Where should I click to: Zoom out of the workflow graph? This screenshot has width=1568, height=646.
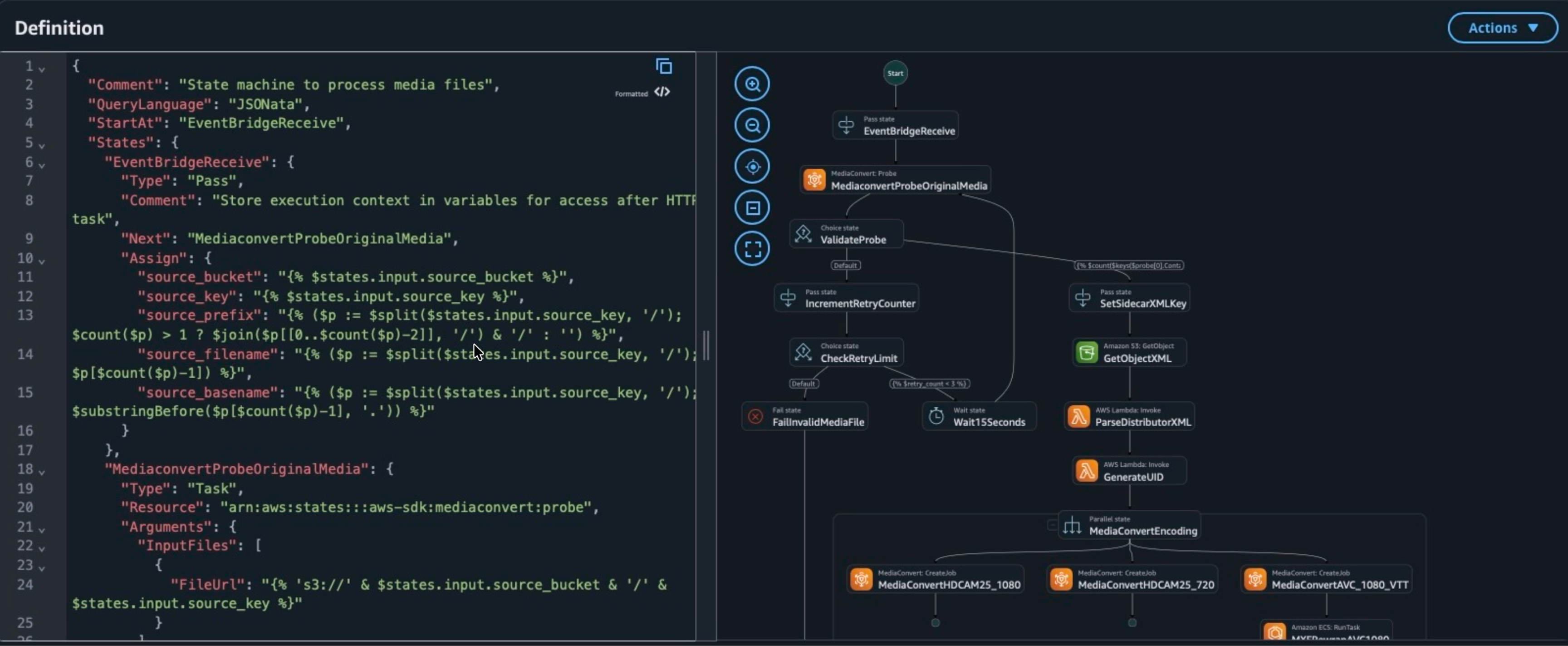(752, 125)
